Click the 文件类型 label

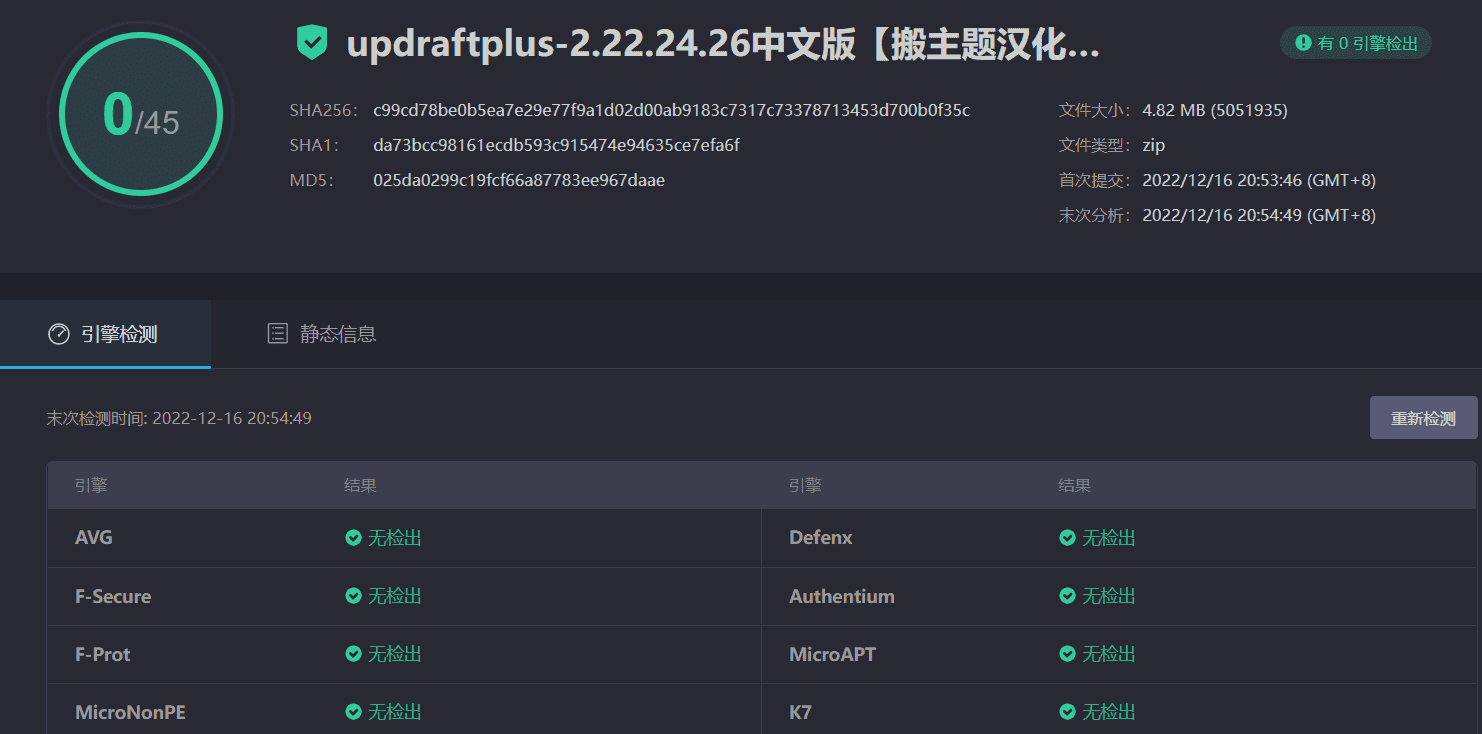click(x=1096, y=145)
